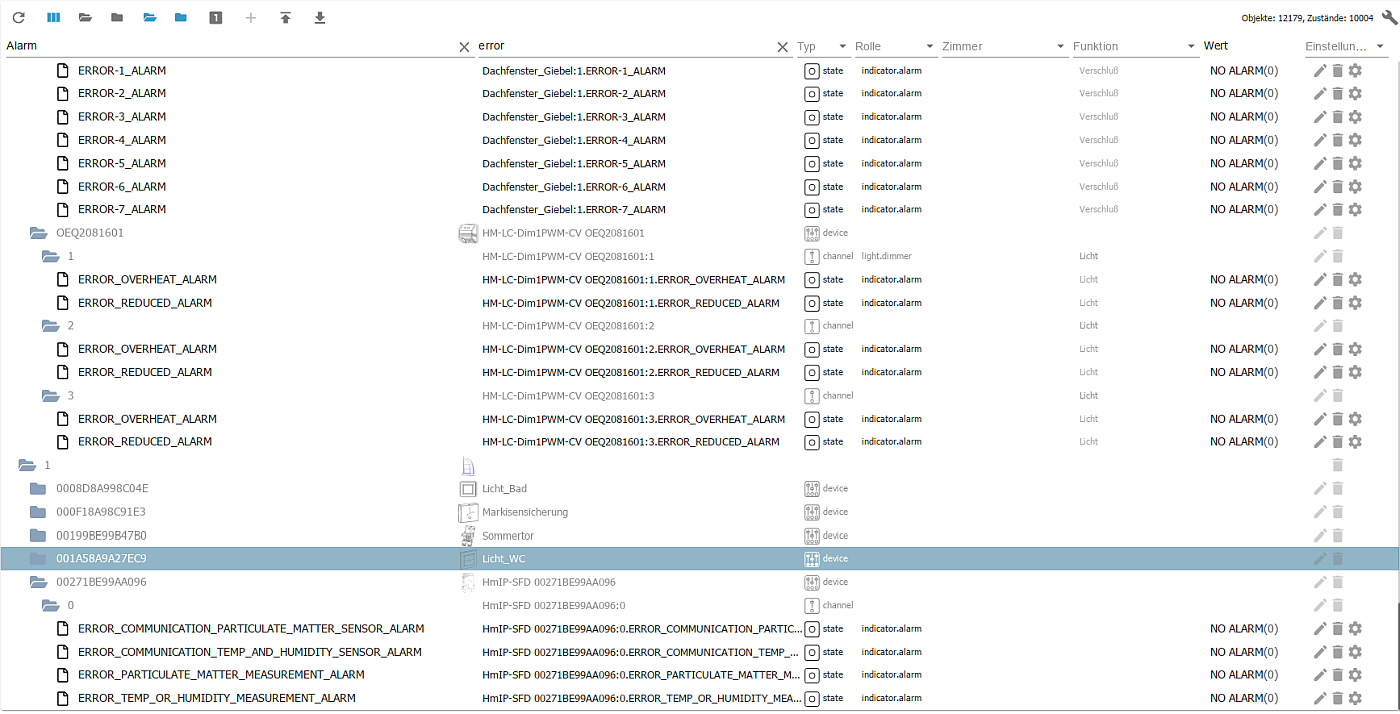Click into the Alarm ID filter field
Image resolution: width=1400 pixels, height=714 pixels.
[230, 46]
